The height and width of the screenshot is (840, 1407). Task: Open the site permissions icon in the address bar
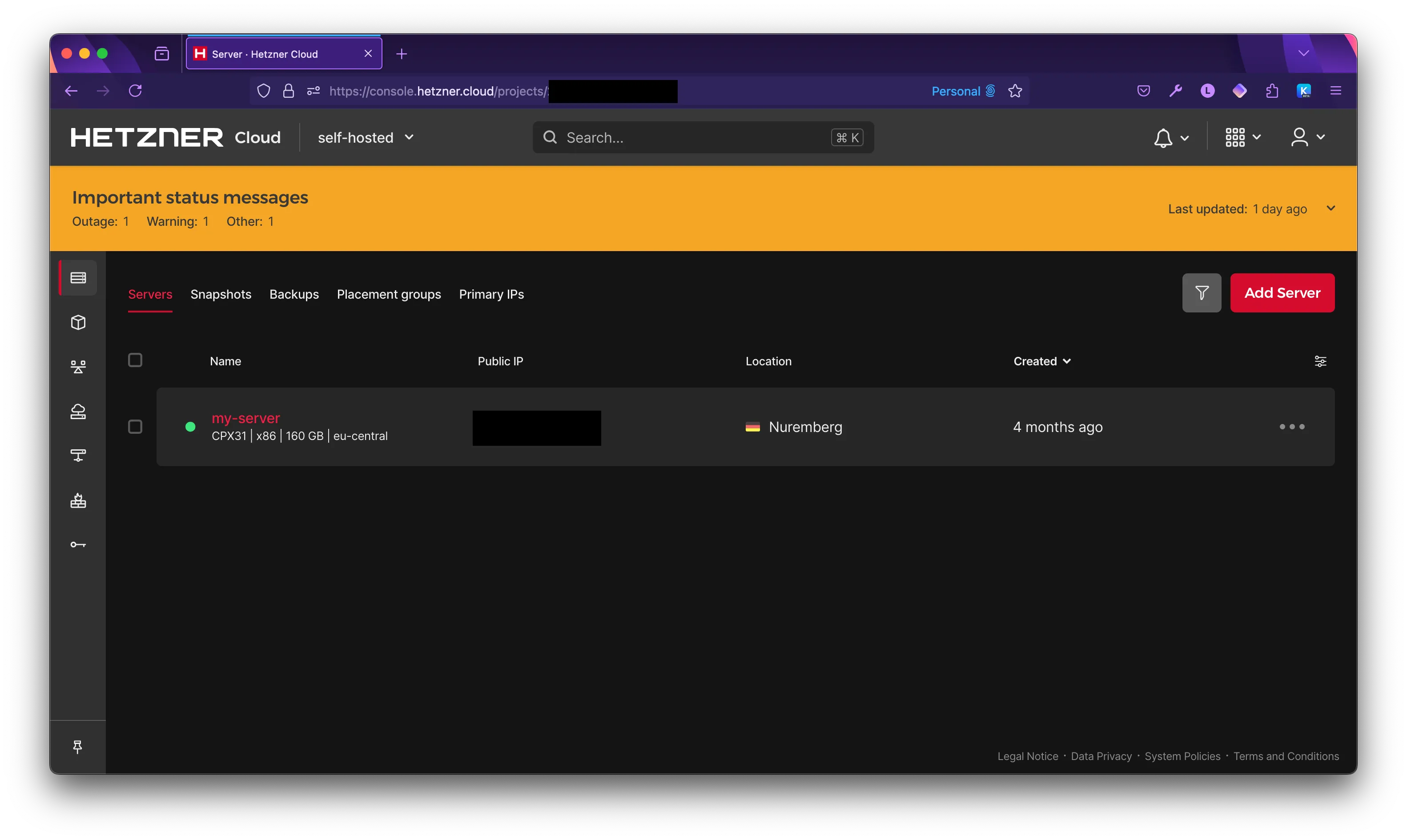click(x=313, y=91)
